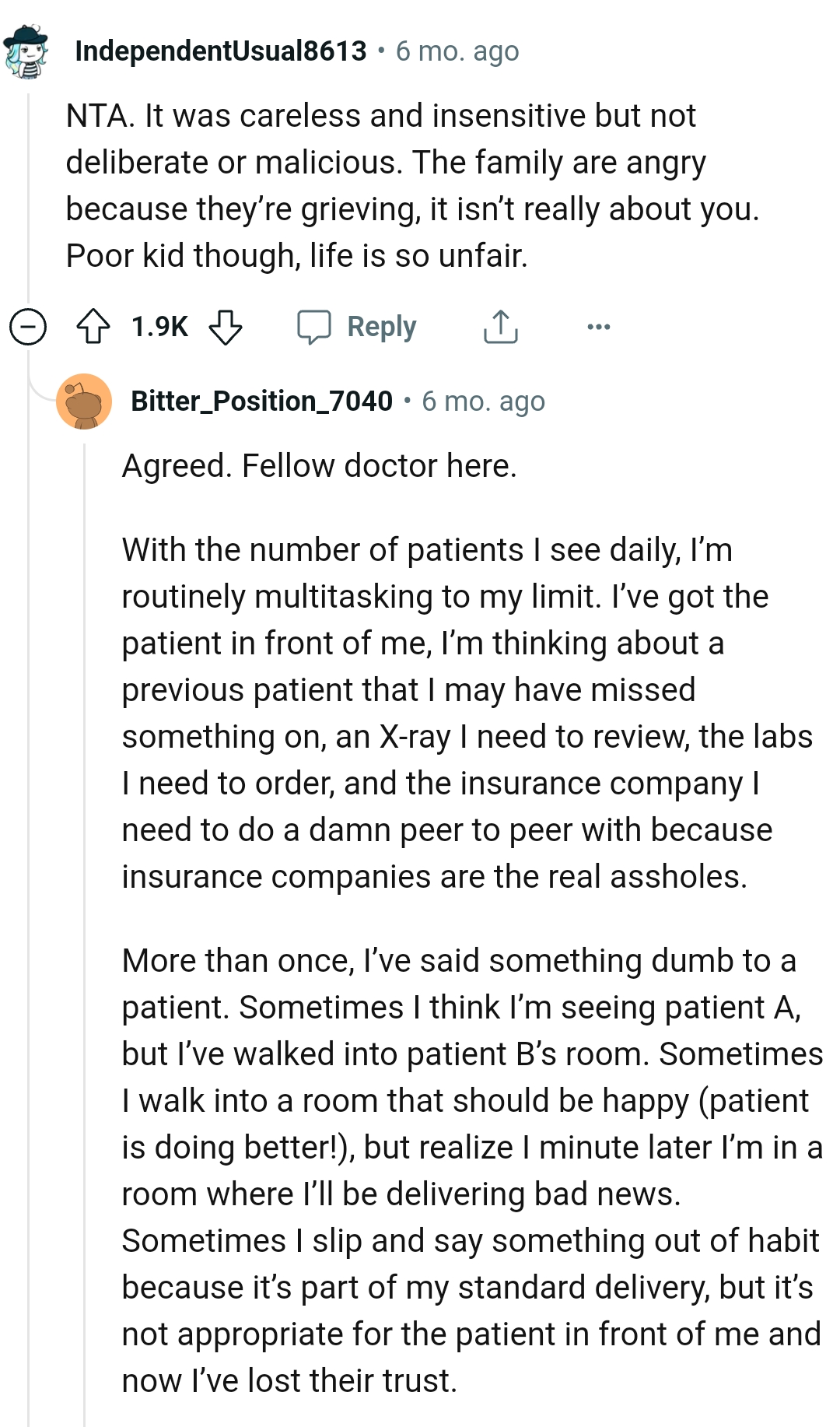
Task: Click the top comment's '6 mo. ago' timestamp
Action: click(457, 51)
